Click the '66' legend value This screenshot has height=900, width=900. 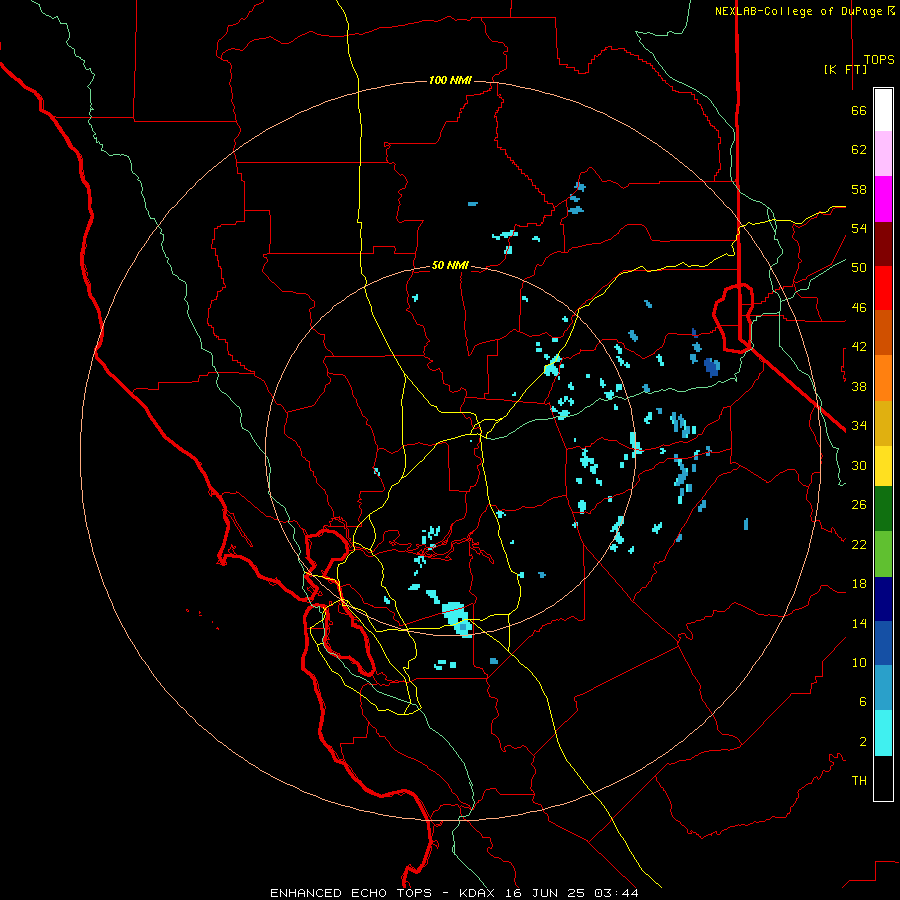[859, 110]
